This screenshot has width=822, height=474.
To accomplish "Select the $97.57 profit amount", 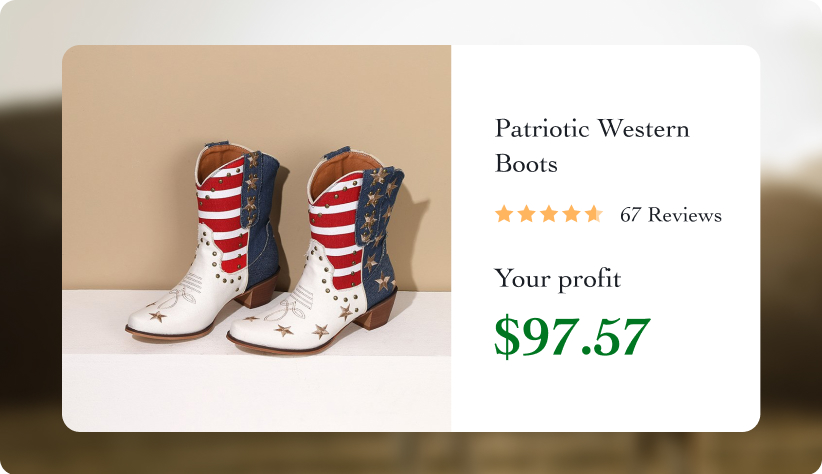I will pyautogui.click(x=572, y=337).
